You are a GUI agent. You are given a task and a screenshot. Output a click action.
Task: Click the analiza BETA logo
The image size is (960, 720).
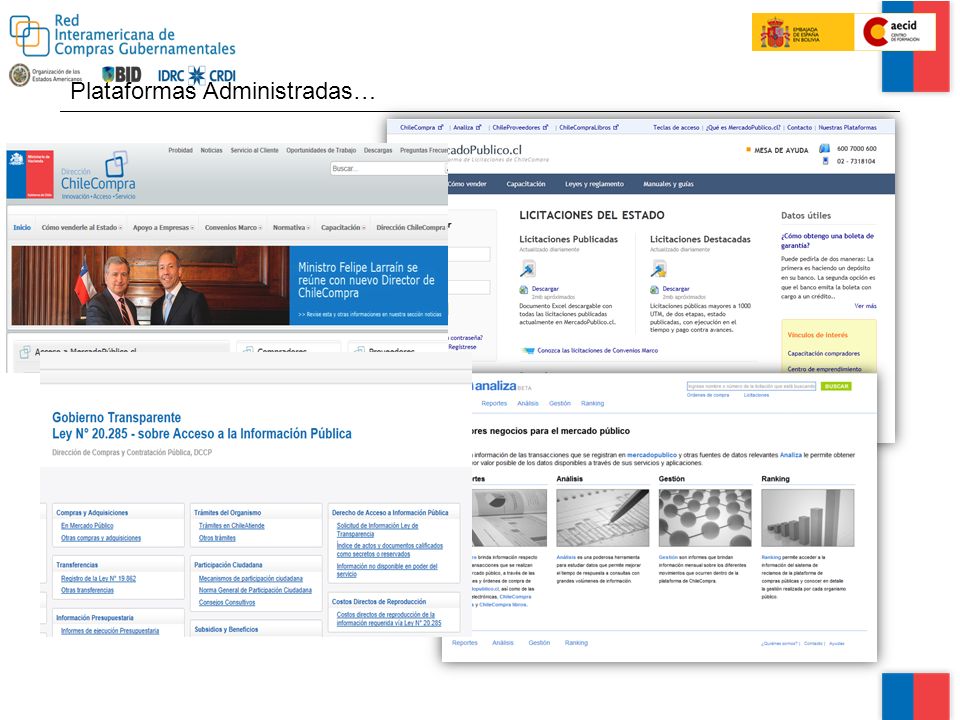pyautogui.click(x=503, y=386)
